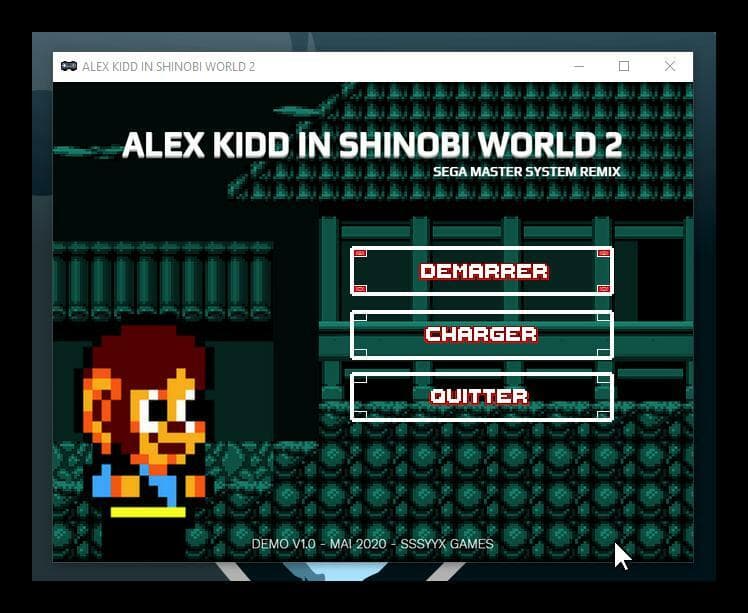Maximize the Alex Kidd game window
Image resolution: width=748 pixels, height=613 pixels.
(x=624, y=66)
